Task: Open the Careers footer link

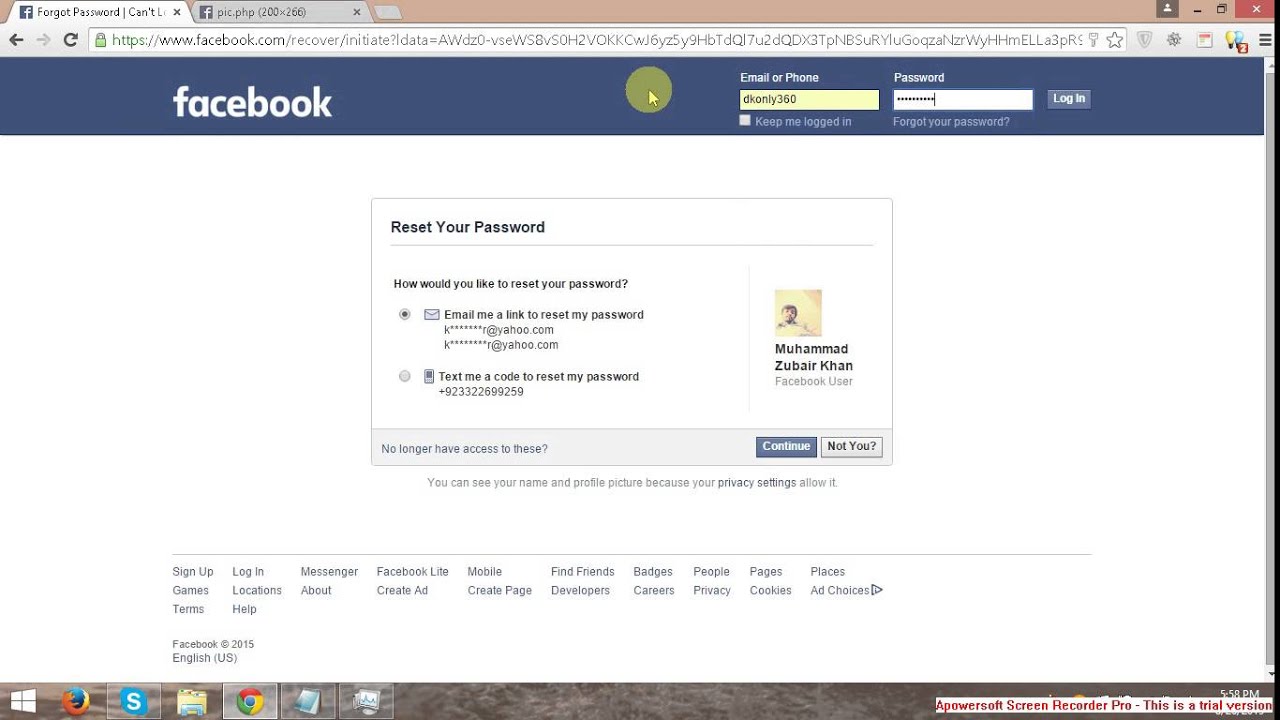Action: click(654, 591)
